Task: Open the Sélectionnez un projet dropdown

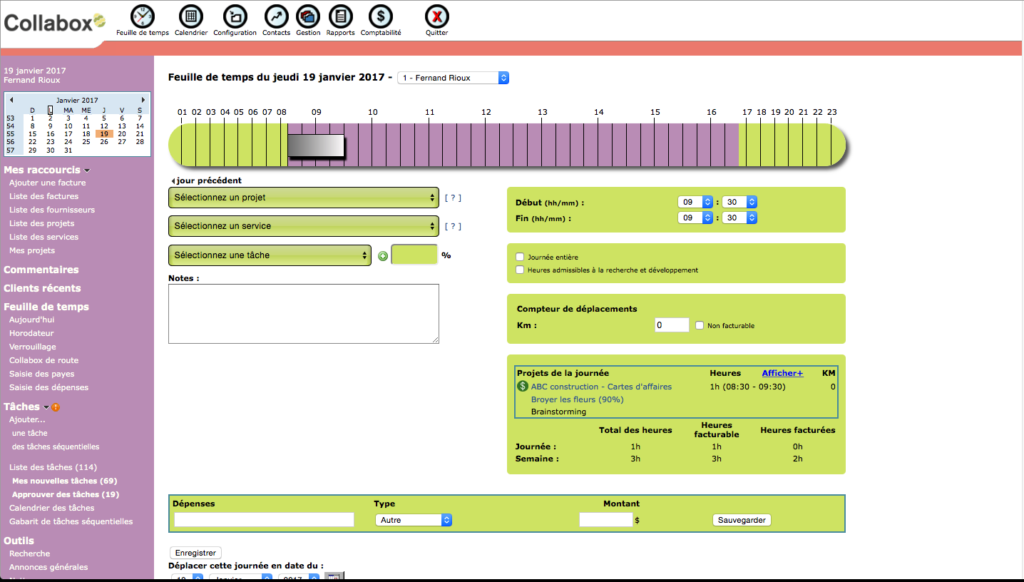Action: [x=304, y=197]
